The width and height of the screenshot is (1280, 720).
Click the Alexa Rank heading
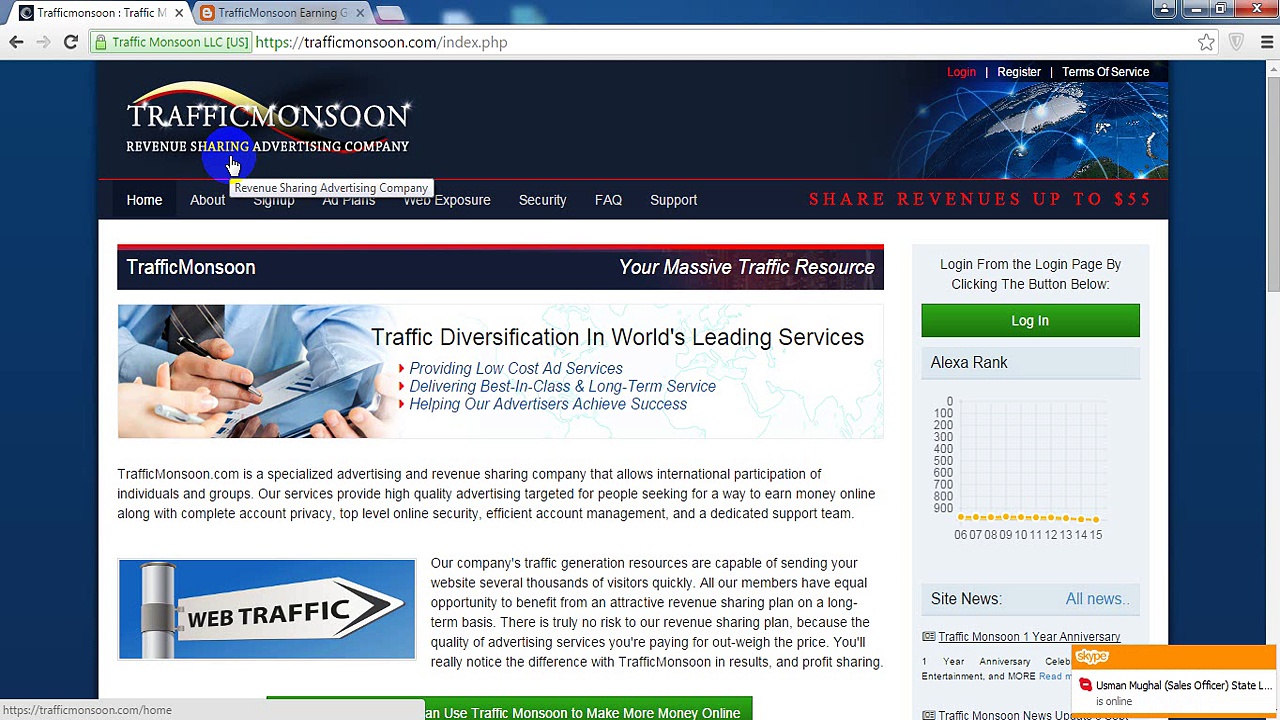click(x=968, y=363)
